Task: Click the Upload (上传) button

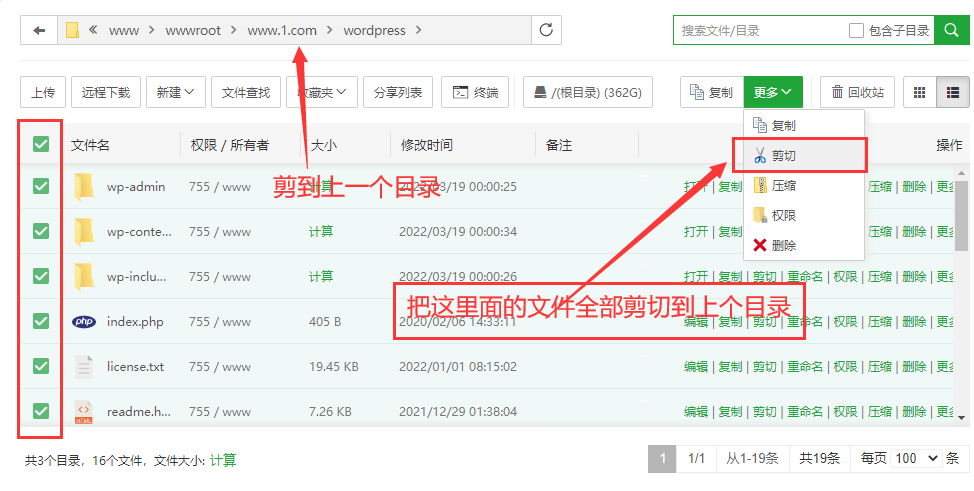Action: click(x=43, y=93)
